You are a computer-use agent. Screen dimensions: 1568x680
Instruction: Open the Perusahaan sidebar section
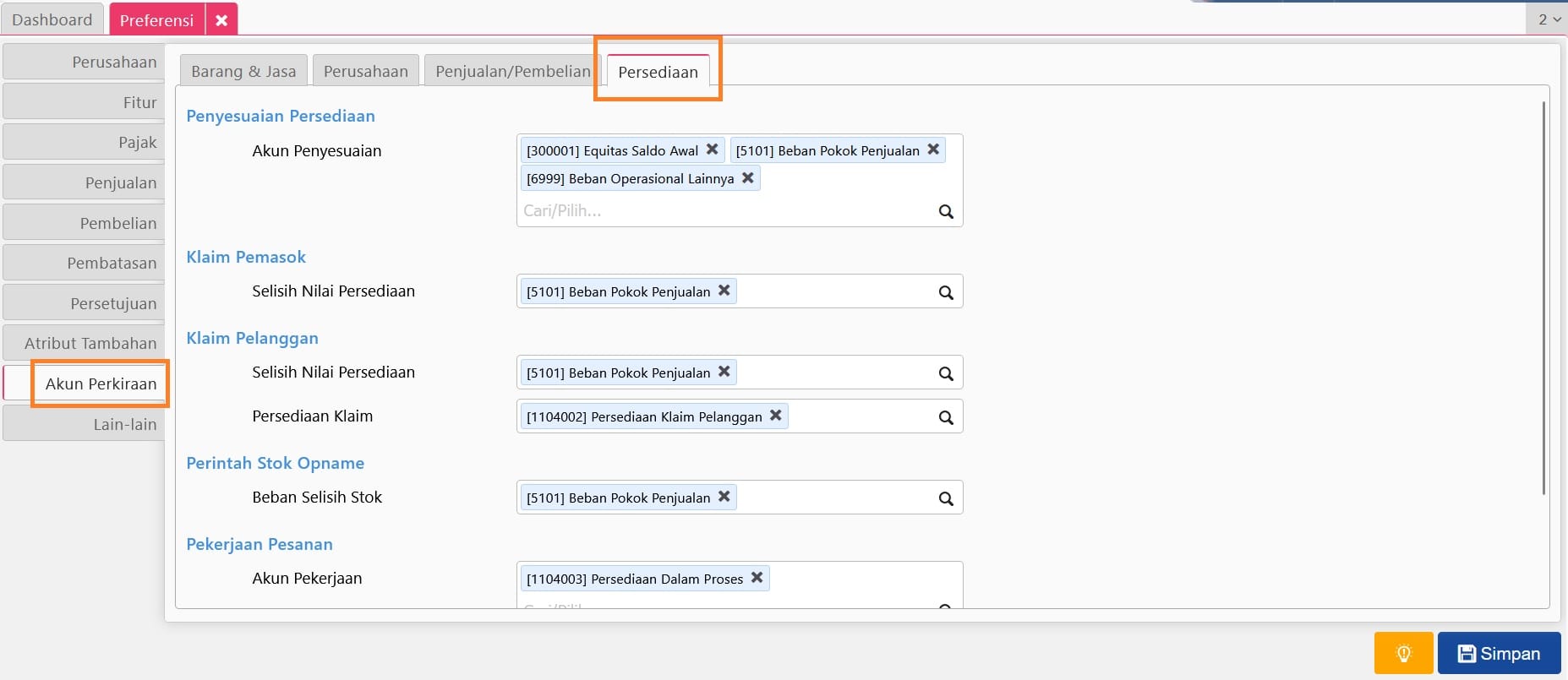coord(84,62)
